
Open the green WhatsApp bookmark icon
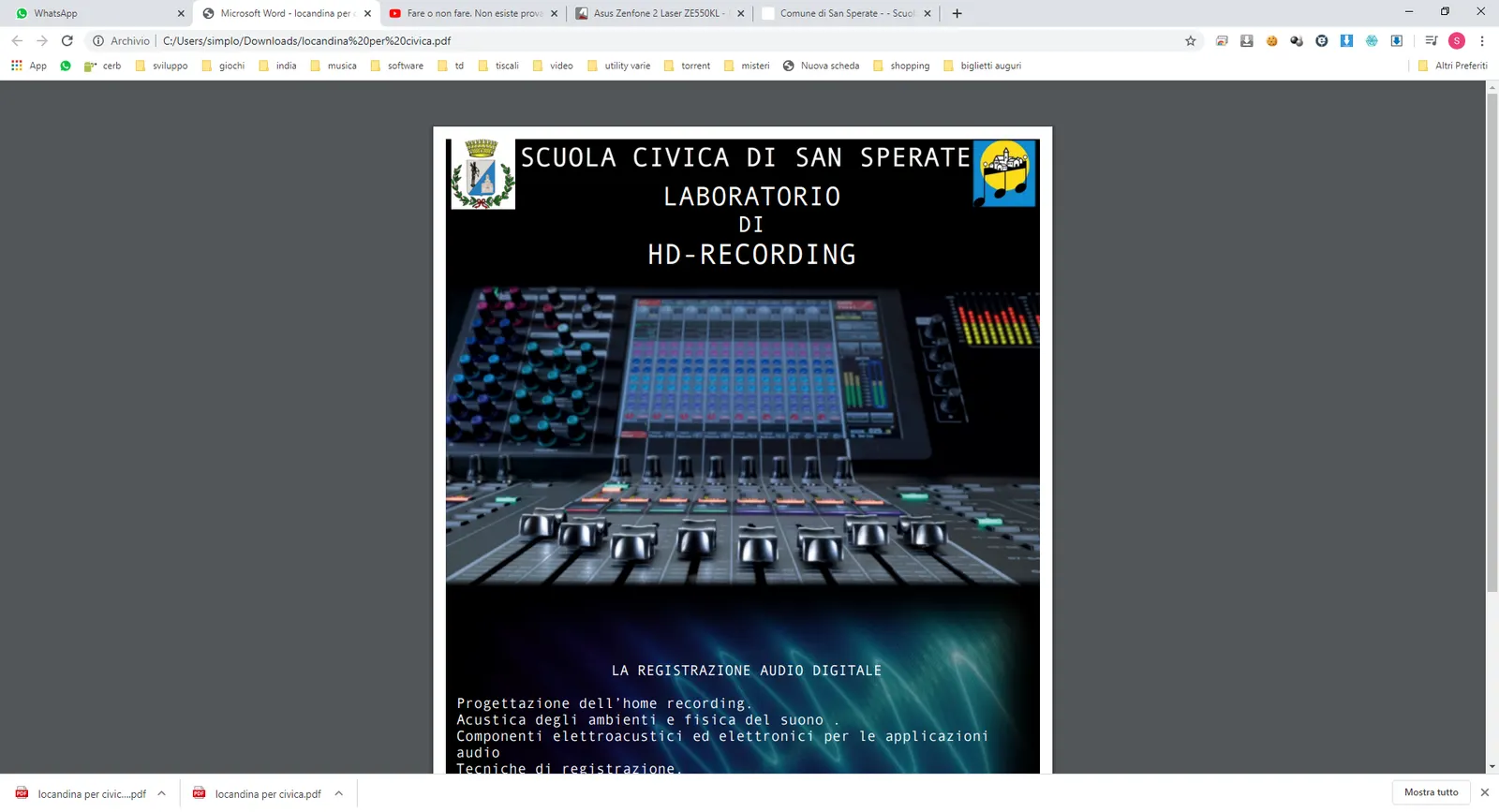66,66
